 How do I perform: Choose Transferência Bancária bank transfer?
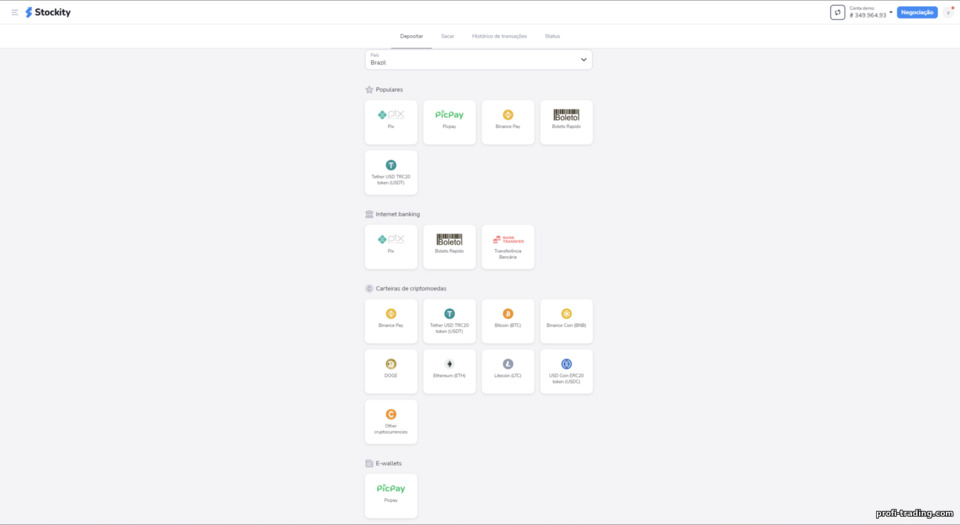coord(508,247)
